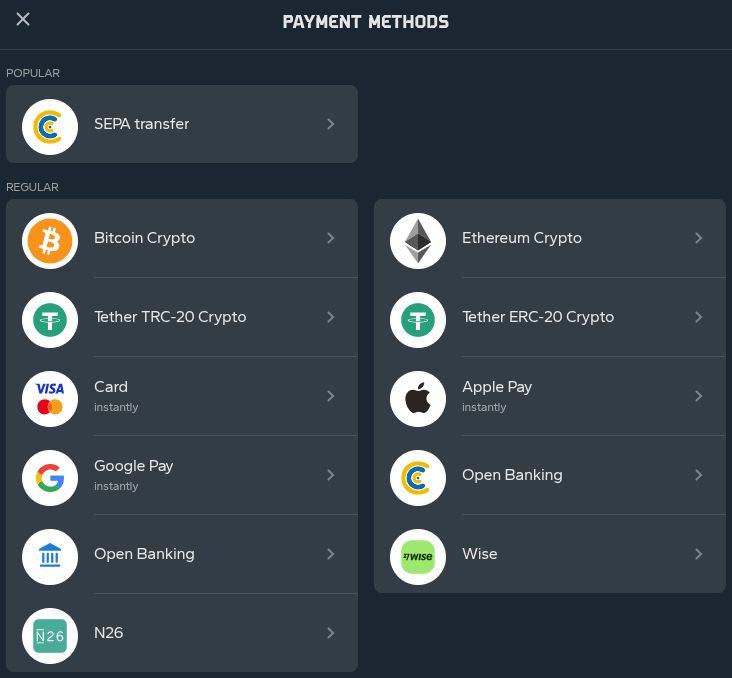Open chevron of right-column Open Banking row
The image size is (732, 678).
pyautogui.click(x=698, y=475)
